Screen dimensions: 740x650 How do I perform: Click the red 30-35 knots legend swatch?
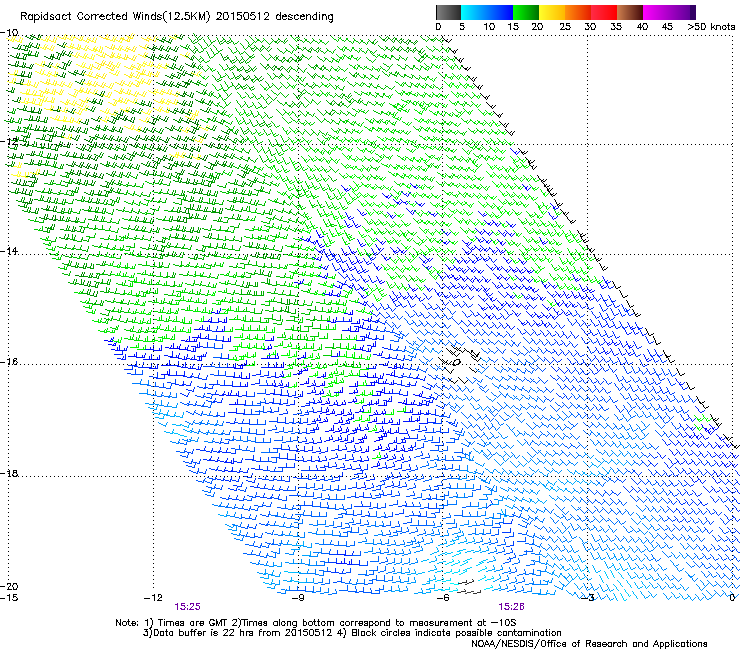(604, 12)
